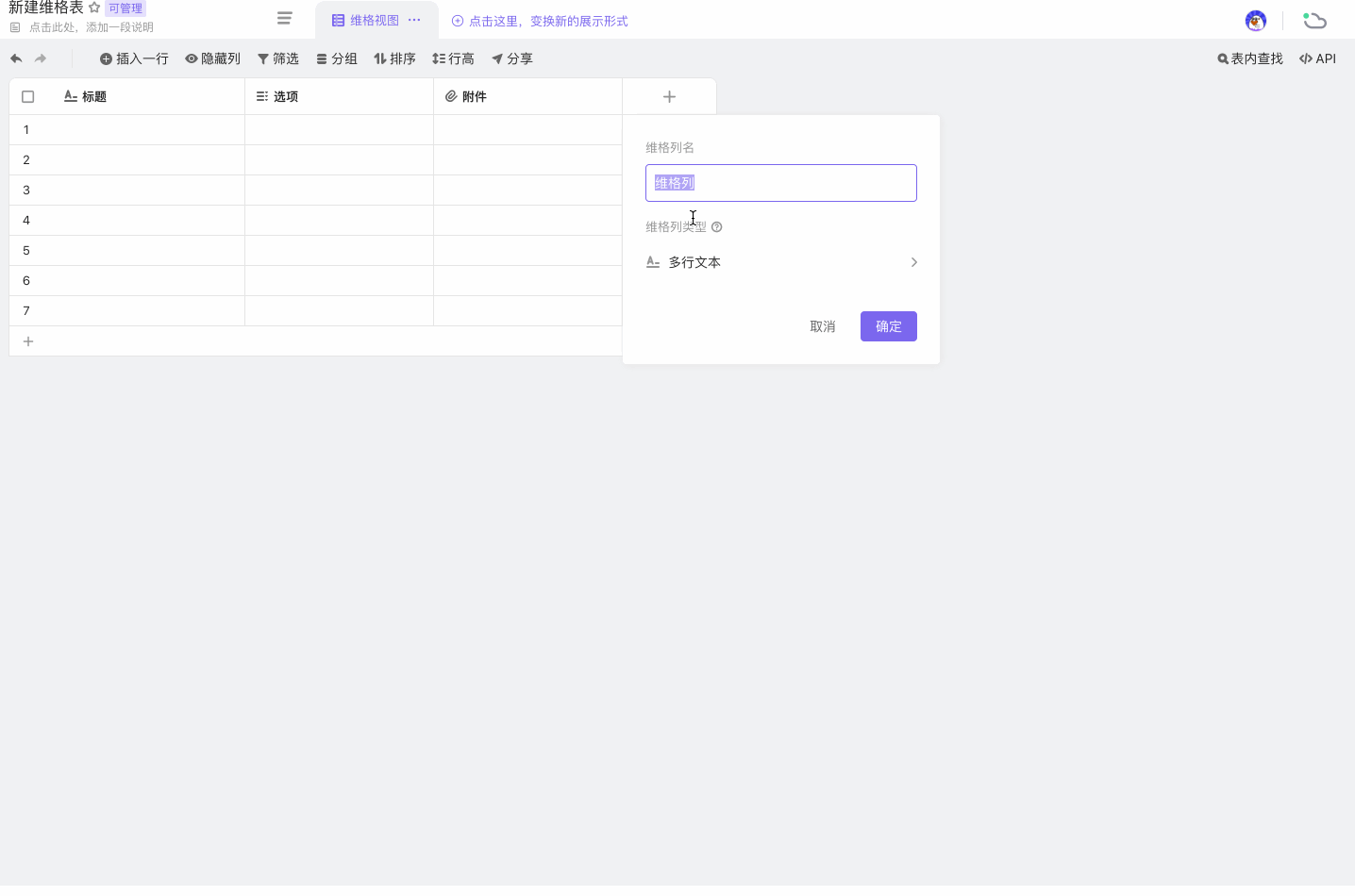Click the help icon beside 维格列类型
Image resolution: width=1355 pixels, height=896 pixels.
(x=717, y=227)
